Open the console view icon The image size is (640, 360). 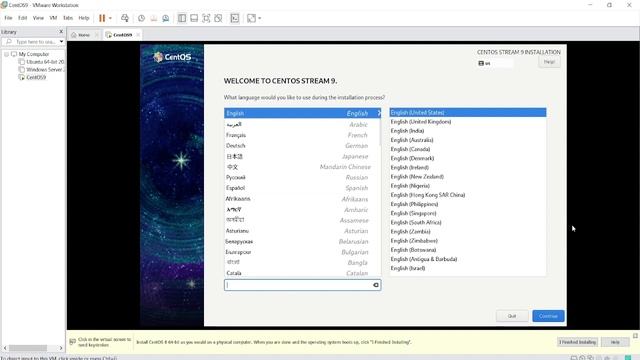(235, 18)
